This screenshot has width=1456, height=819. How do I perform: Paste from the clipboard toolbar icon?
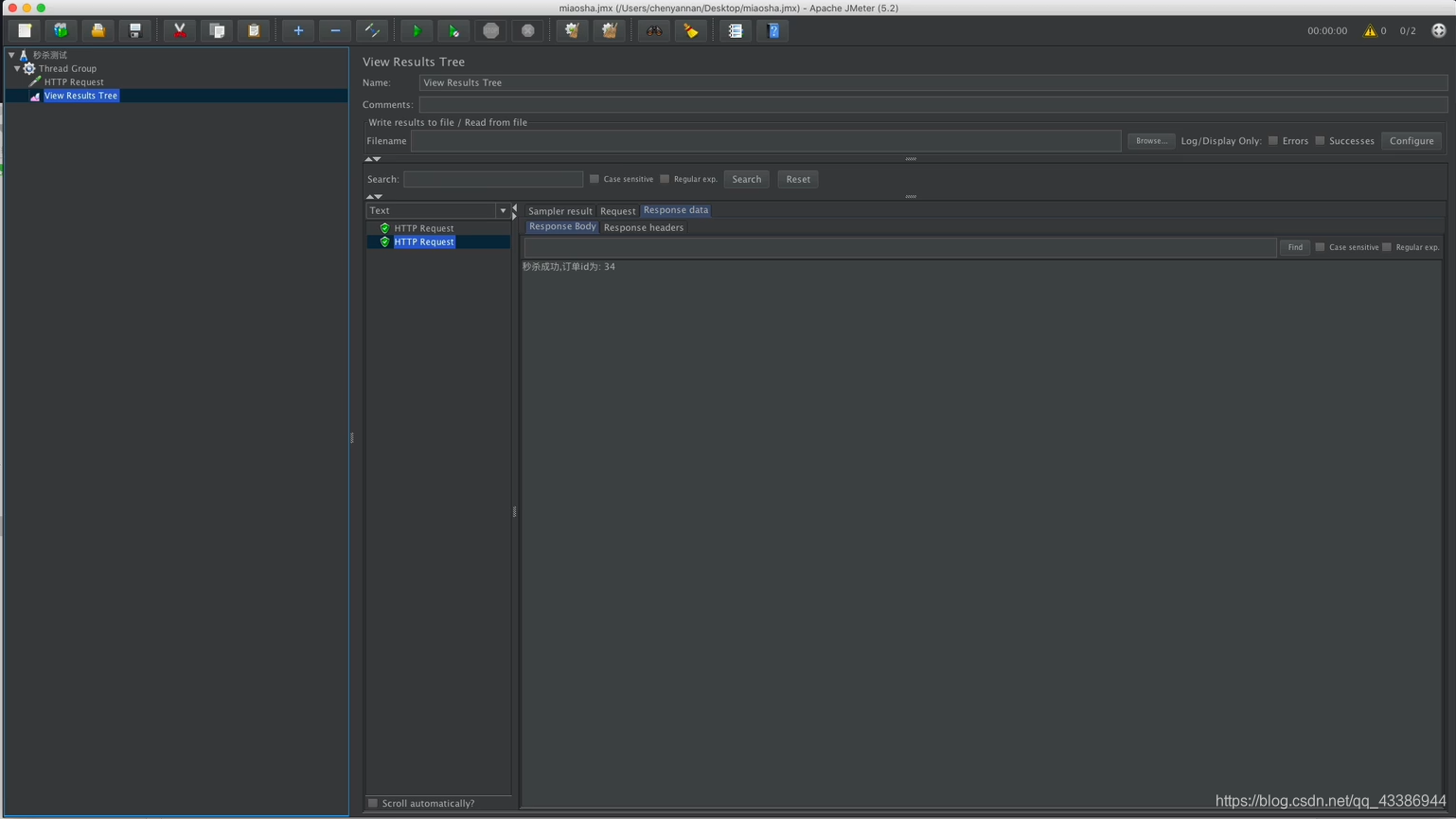click(254, 30)
